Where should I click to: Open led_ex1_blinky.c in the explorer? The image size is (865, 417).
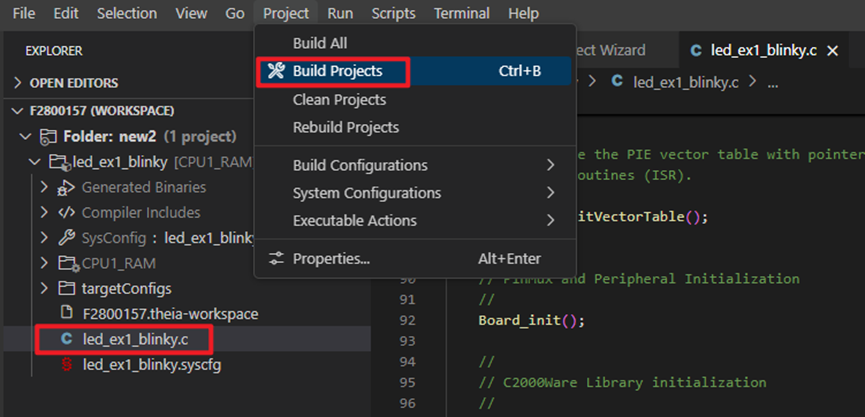[136, 339]
